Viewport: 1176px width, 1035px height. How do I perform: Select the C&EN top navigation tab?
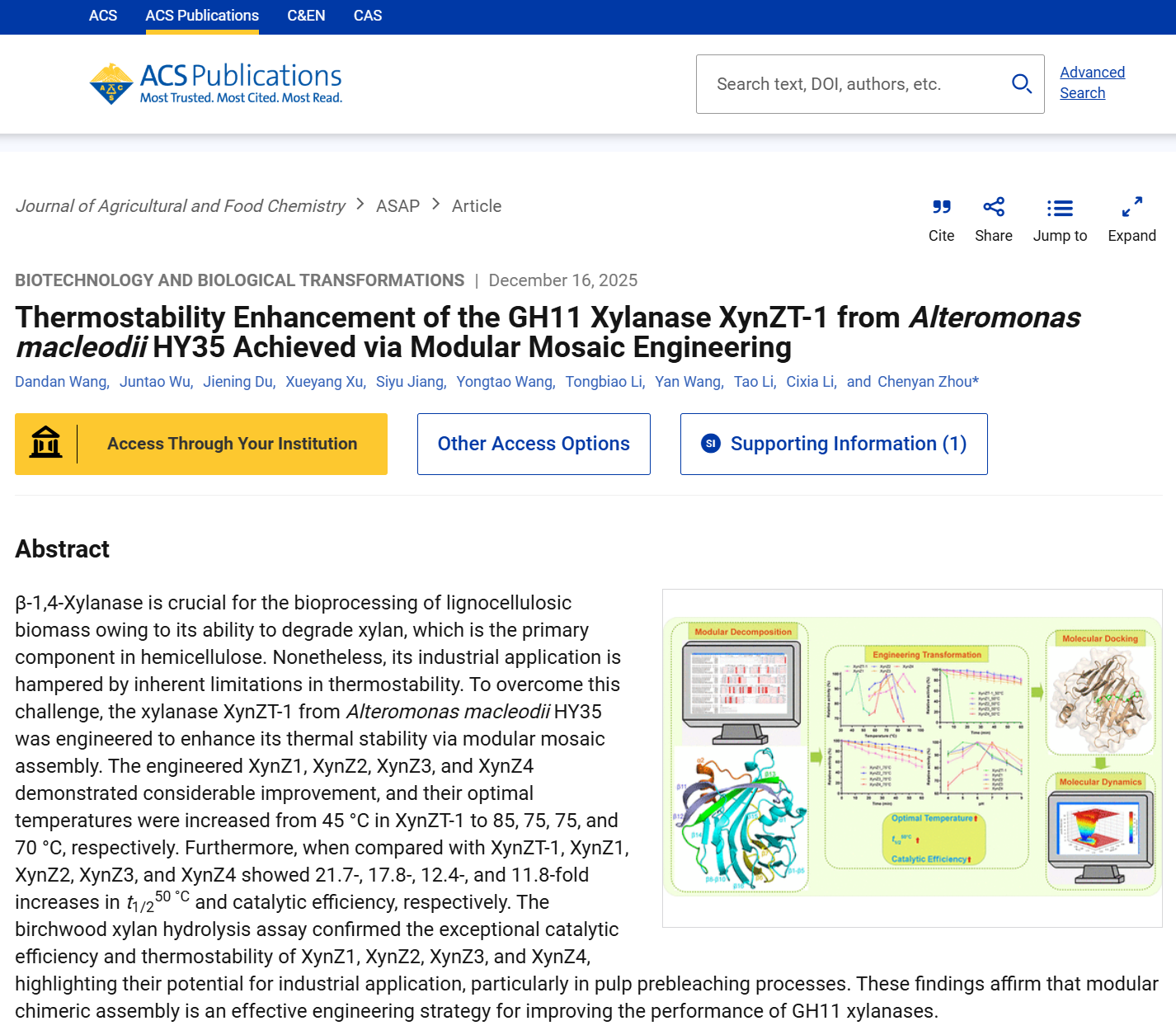[306, 16]
